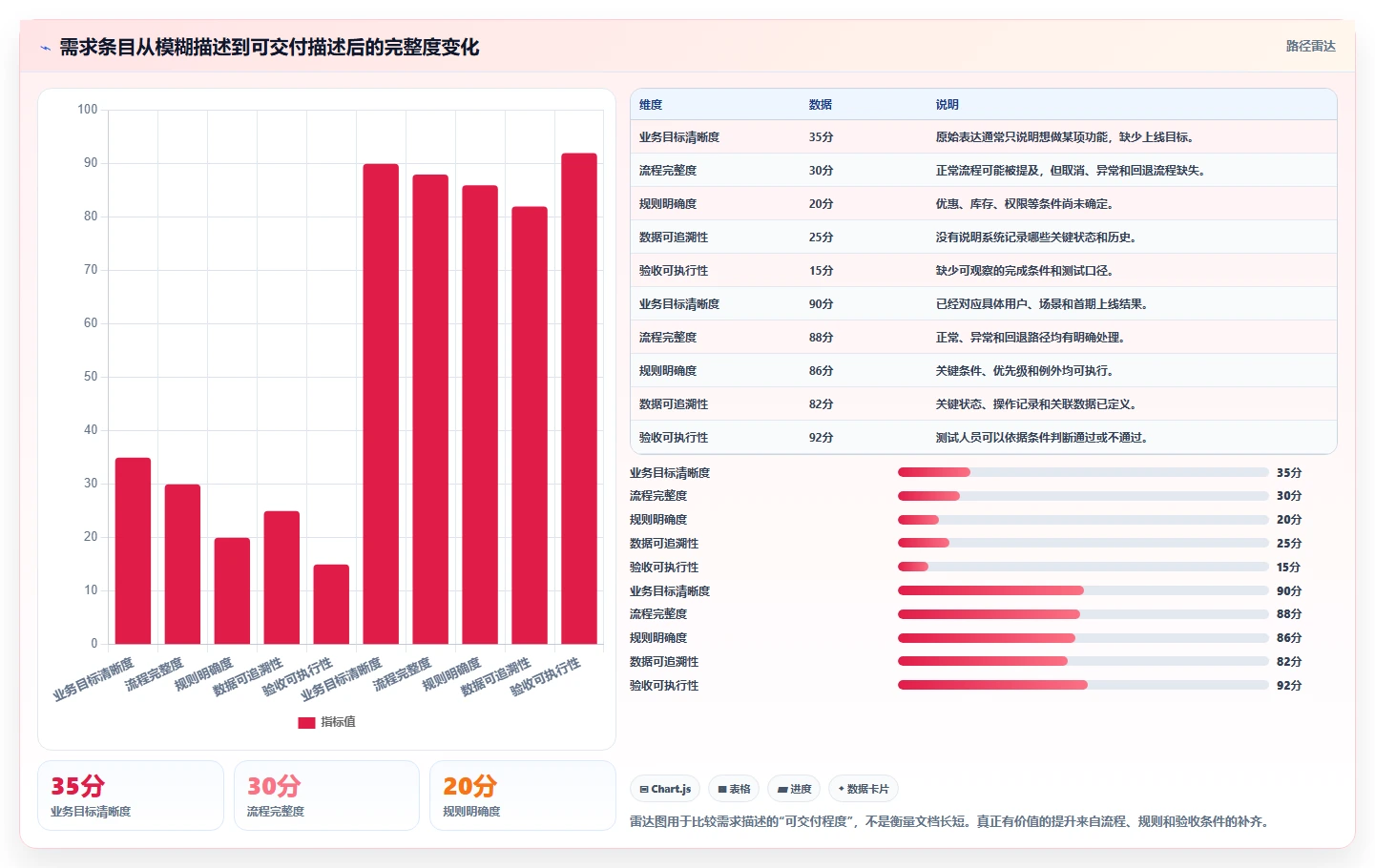Click the progress bar showing 90分
Screen dimensions: 1375x868
click(1083, 590)
